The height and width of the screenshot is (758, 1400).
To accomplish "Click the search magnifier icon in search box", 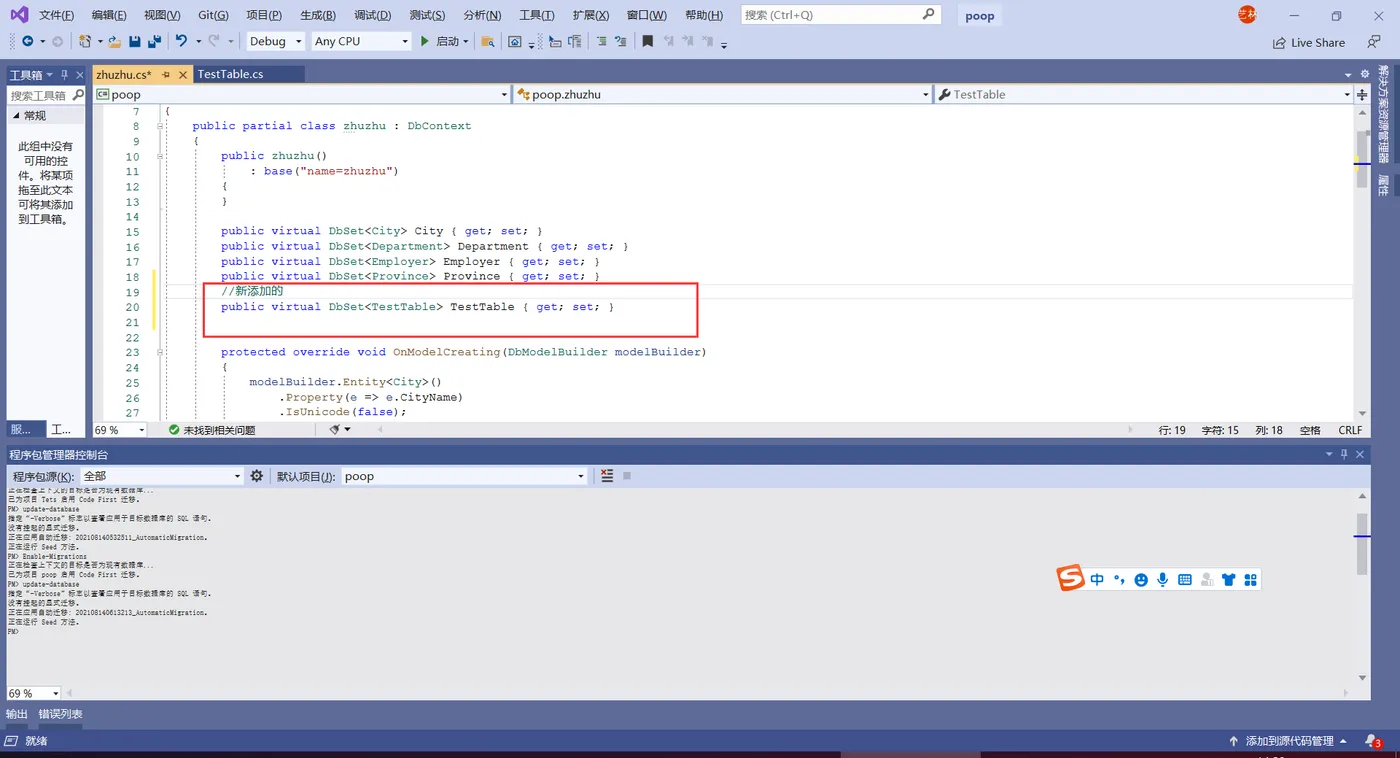I will [x=928, y=14].
